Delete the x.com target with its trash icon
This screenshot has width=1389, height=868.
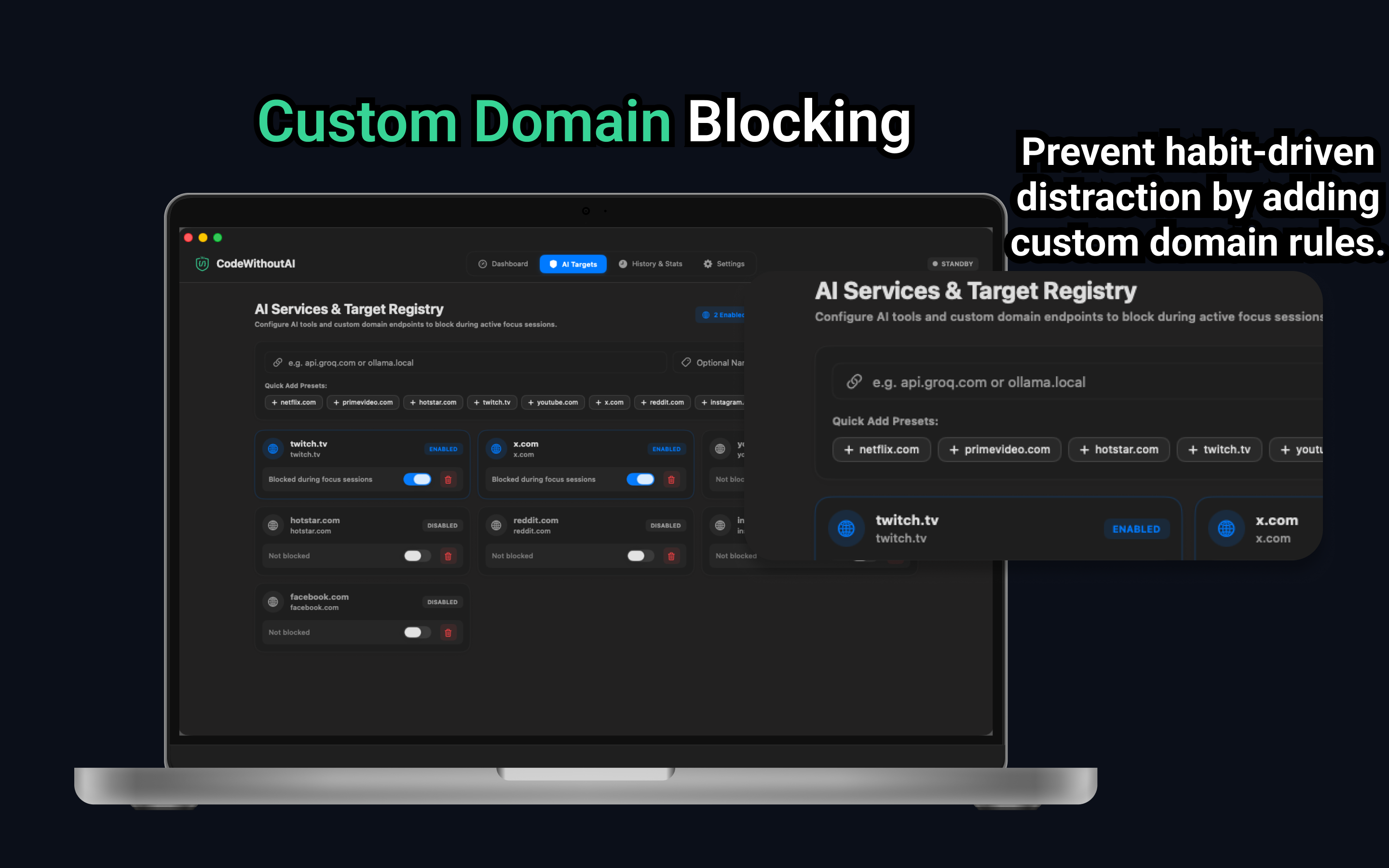coord(671,479)
